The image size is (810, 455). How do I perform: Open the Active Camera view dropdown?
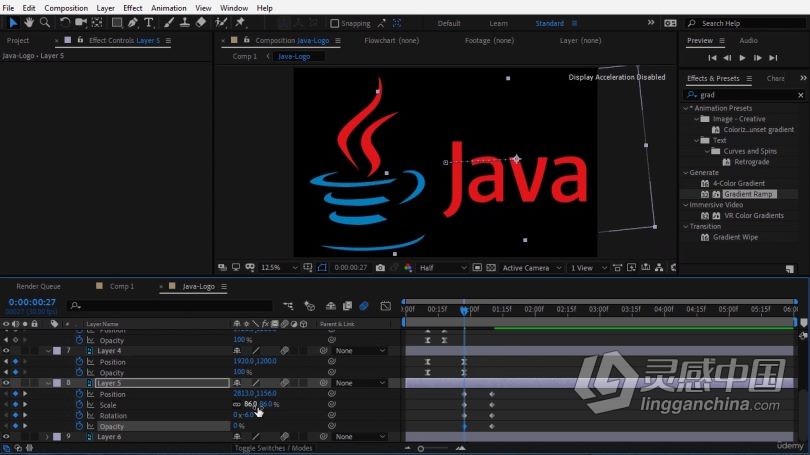pyautogui.click(x=531, y=268)
